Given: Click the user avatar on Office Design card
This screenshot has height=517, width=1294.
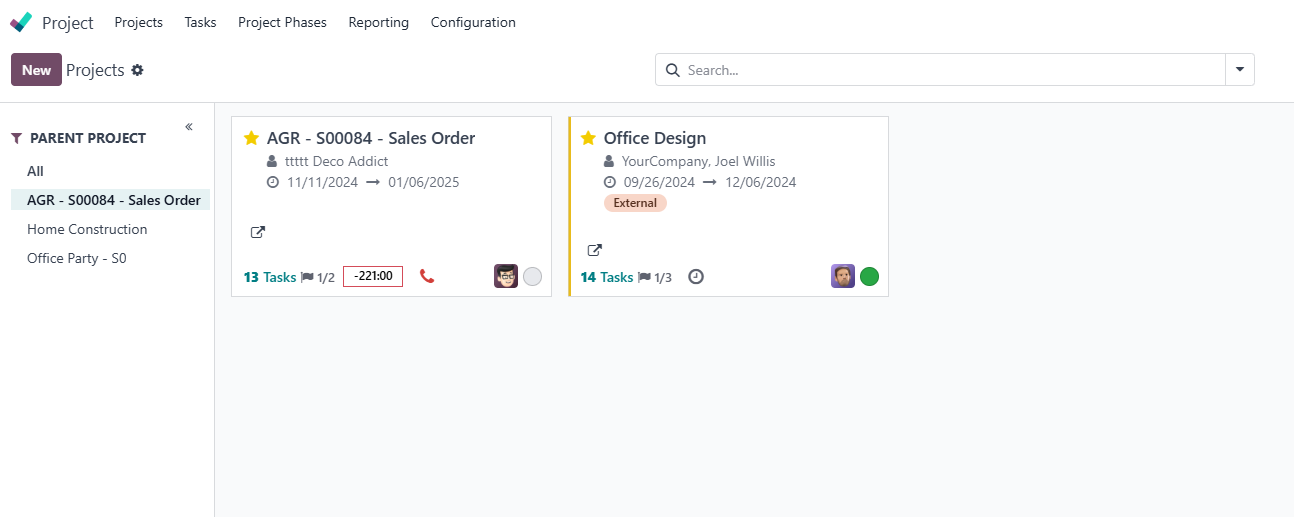Looking at the screenshot, I should [x=843, y=276].
